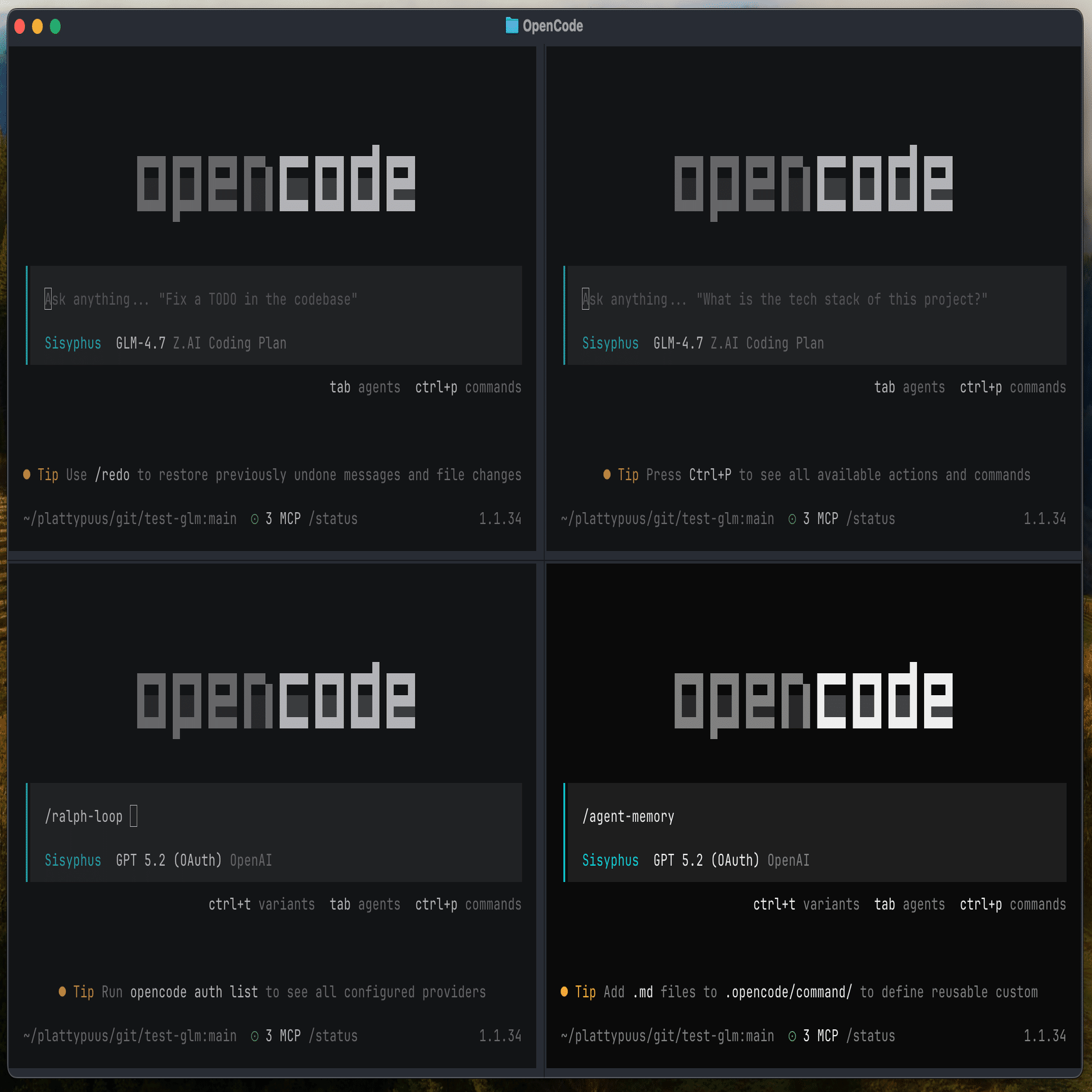The width and height of the screenshot is (1092, 1092).
Task: Click the opencode logo above the tech stack prompt
Action: 814,183
